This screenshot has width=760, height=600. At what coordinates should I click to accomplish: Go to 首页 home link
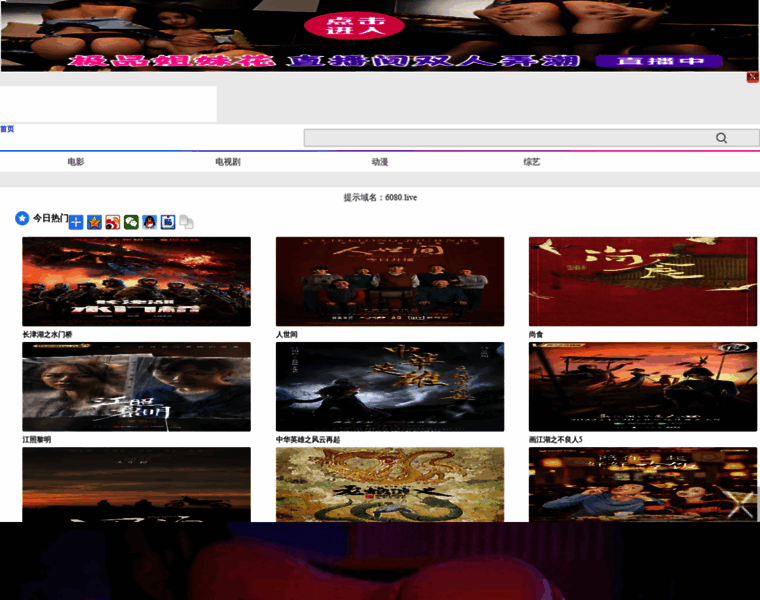pyautogui.click(x=7, y=129)
